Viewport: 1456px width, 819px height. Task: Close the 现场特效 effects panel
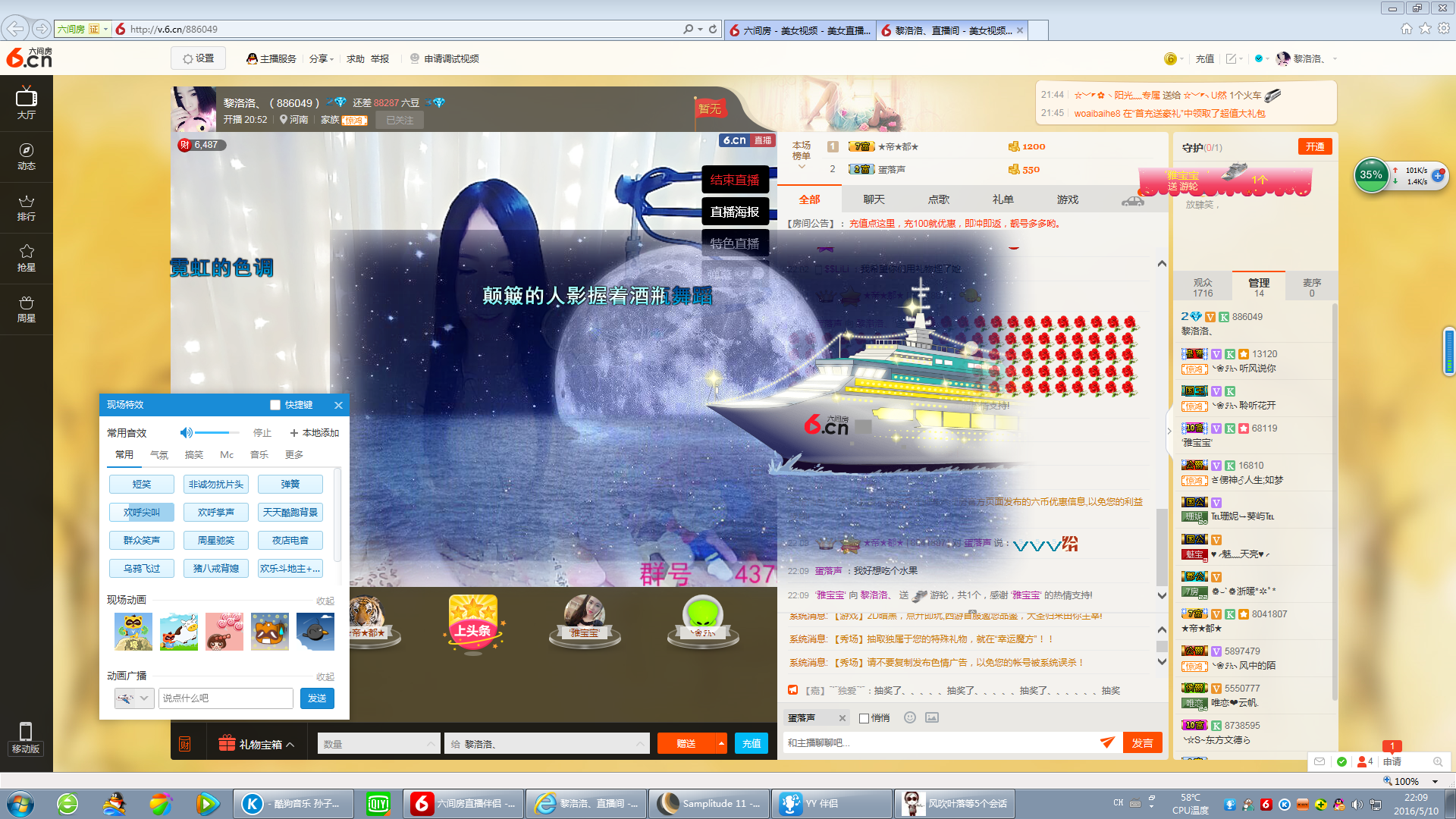[x=339, y=405]
